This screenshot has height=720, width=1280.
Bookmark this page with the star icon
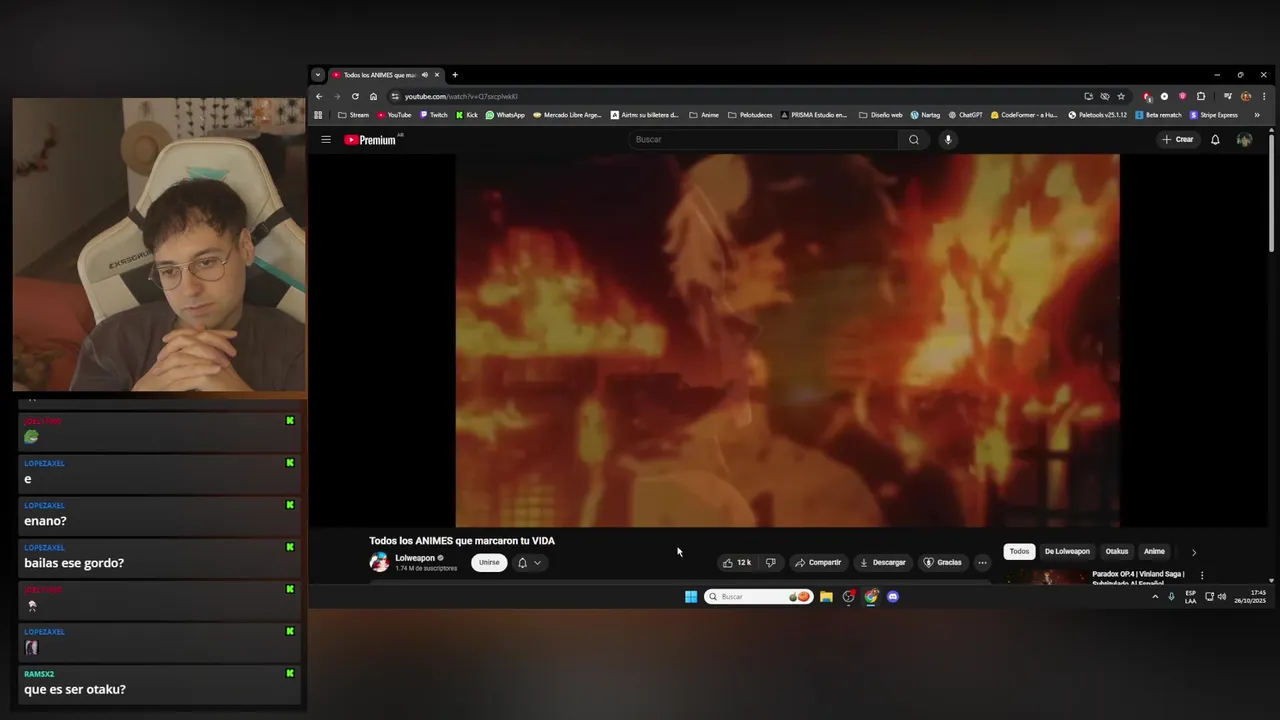1121,96
